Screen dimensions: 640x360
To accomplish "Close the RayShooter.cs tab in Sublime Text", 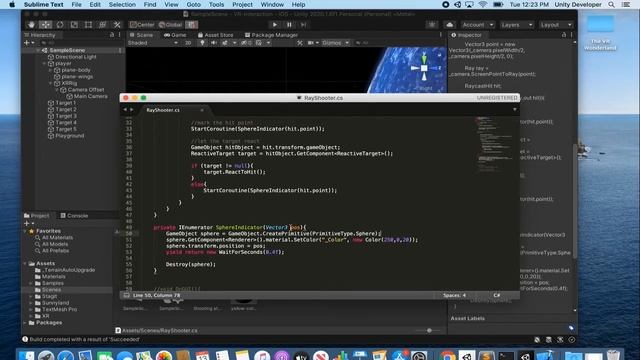I will point(202,110).
